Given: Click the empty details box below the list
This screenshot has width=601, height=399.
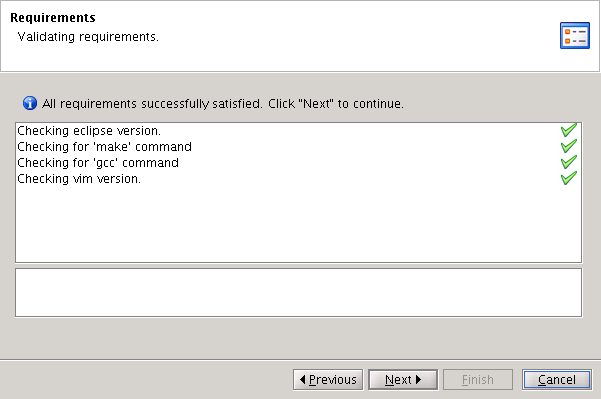Looking at the screenshot, I should tap(298, 292).
